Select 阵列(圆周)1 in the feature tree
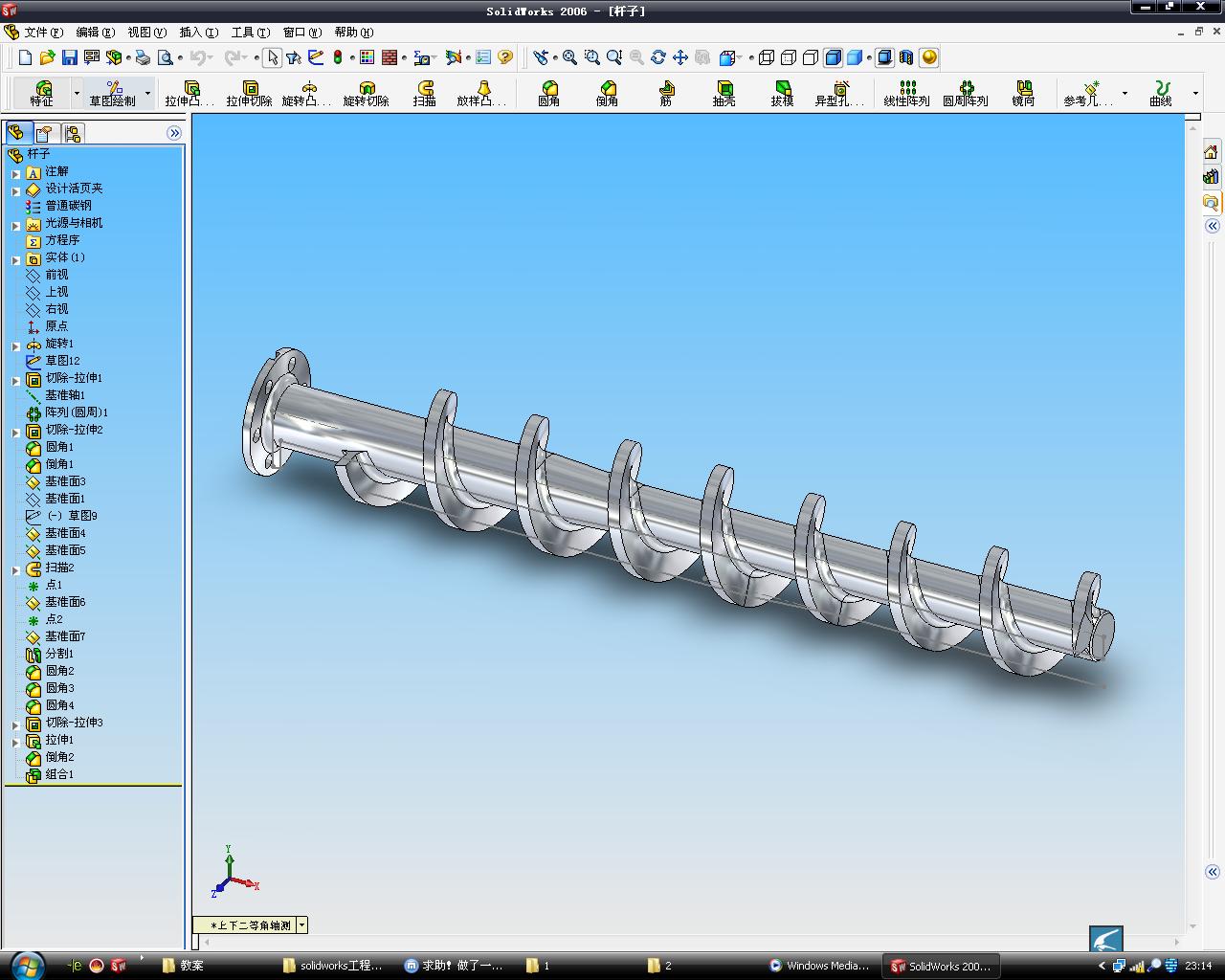1225x980 pixels. click(77, 412)
